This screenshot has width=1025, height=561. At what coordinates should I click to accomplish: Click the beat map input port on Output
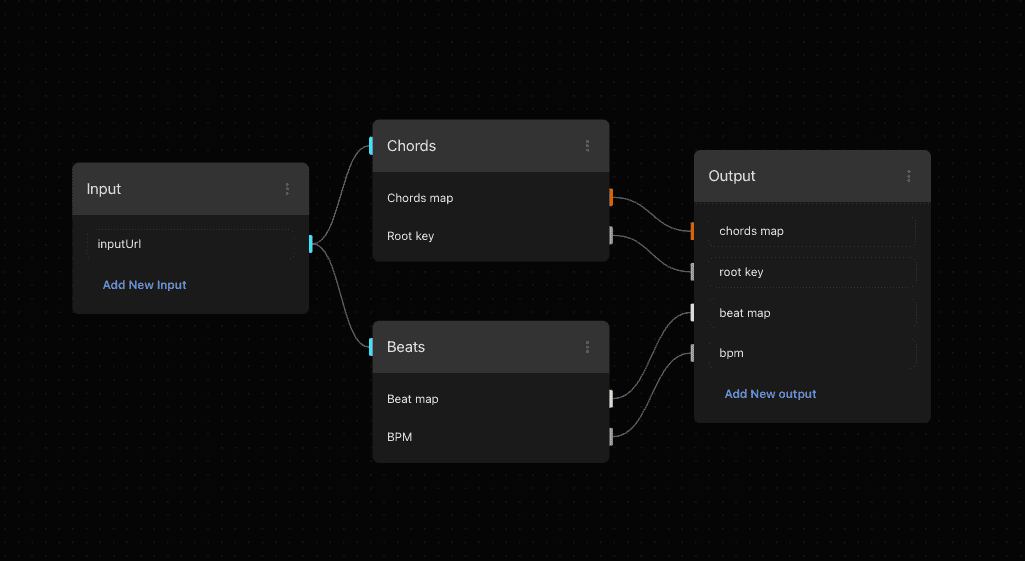pos(692,313)
